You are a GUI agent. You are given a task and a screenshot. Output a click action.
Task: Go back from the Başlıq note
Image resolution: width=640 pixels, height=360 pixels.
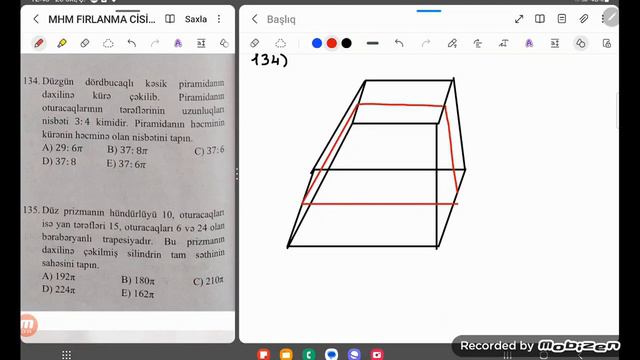click(255, 19)
